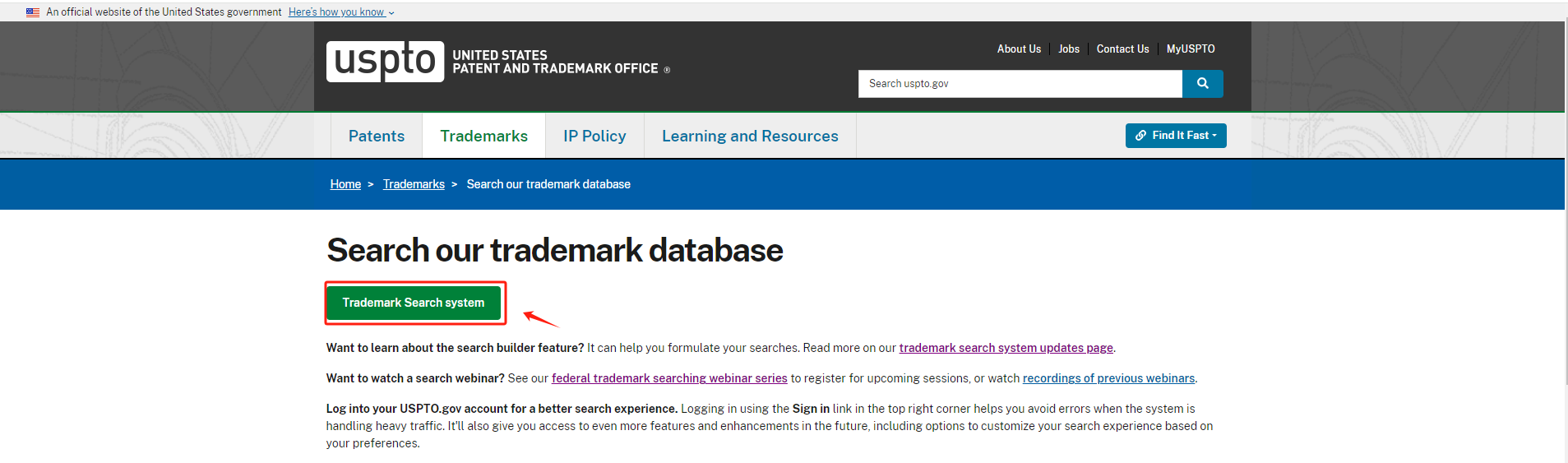Click the Search uspto.gov input field
This screenshot has height=463, width=1568.
(1020, 84)
